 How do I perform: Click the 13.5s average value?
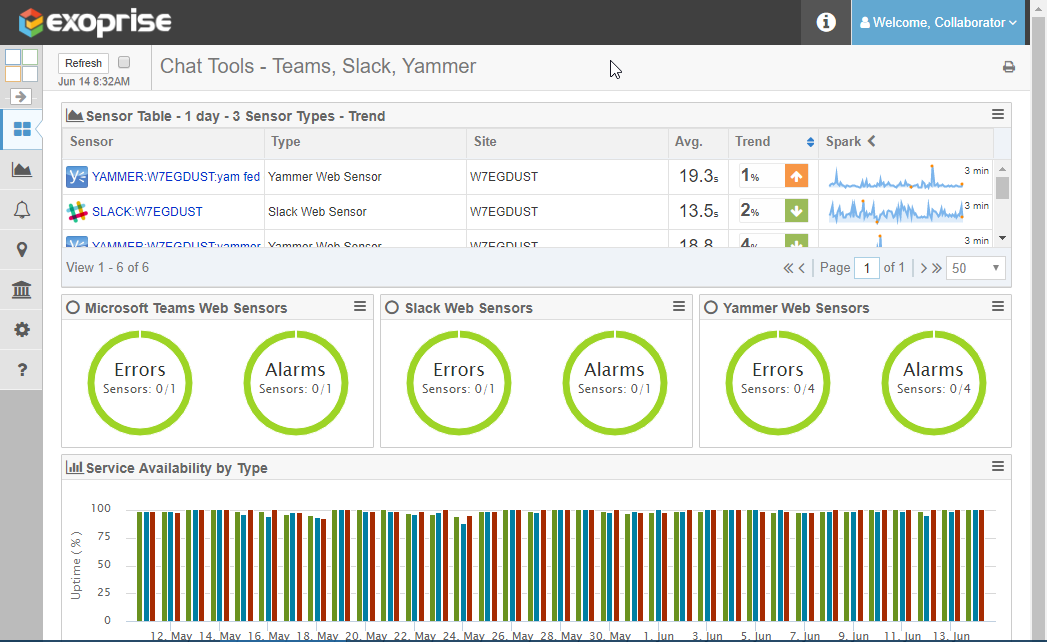tap(698, 211)
